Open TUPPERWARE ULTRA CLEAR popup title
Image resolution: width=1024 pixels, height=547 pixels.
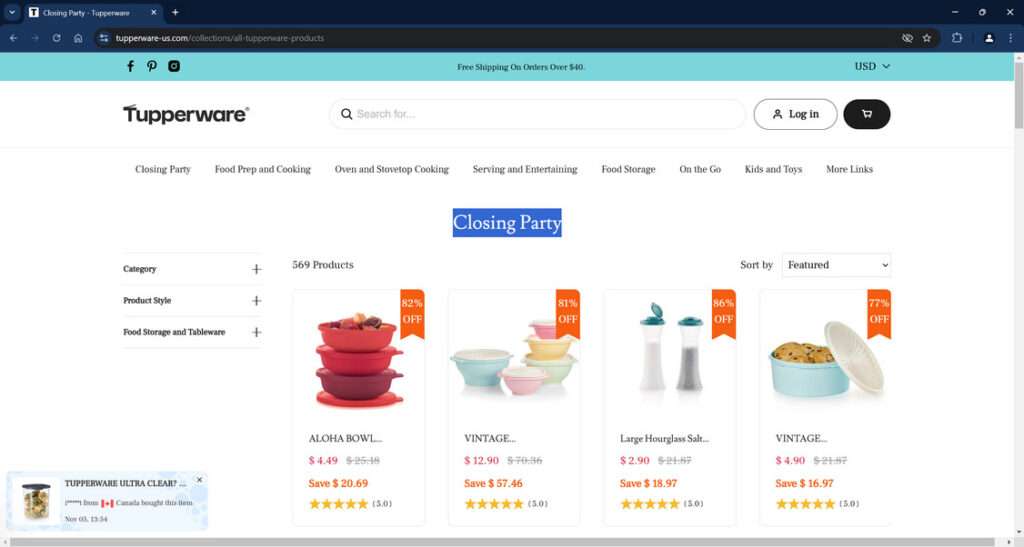click(125, 484)
